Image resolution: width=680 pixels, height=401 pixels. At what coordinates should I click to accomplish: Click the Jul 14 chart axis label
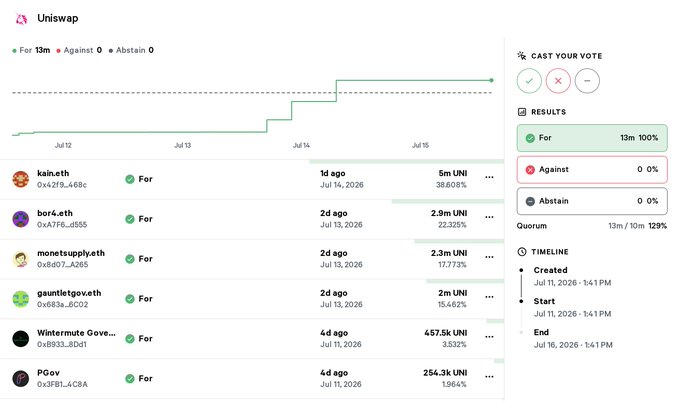click(x=301, y=145)
